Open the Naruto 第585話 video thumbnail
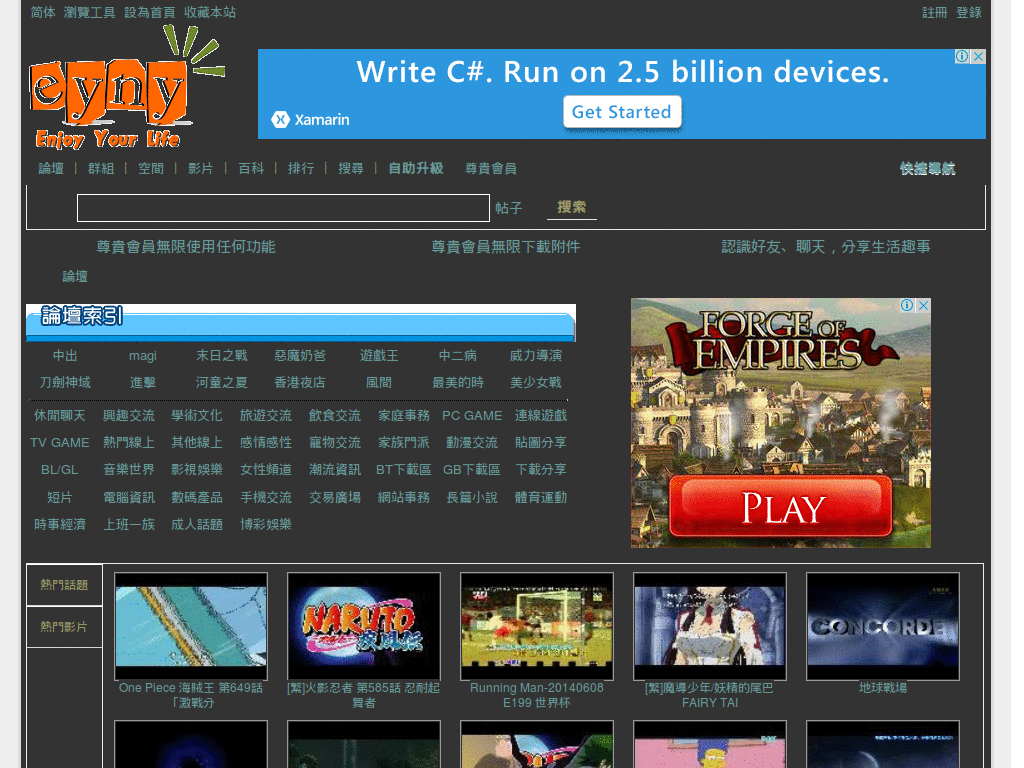This screenshot has height=768, width=1024. pyautogui.click(x=364, y=626)
